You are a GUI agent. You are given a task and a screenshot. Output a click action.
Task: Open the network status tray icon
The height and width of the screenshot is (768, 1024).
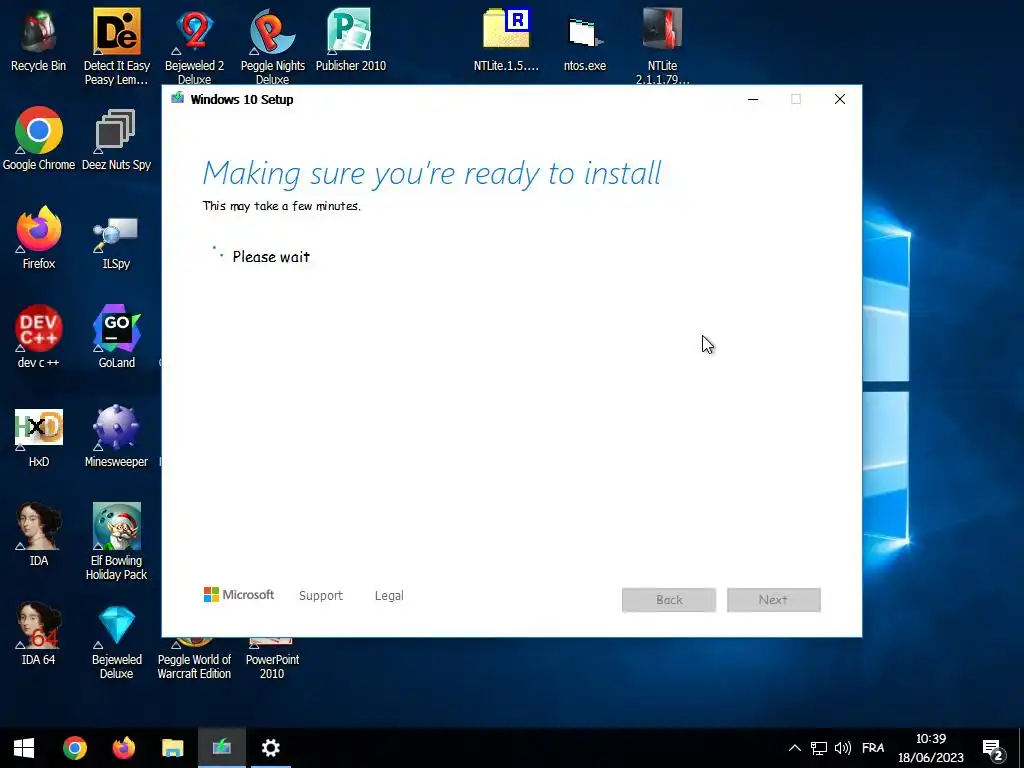818,748
